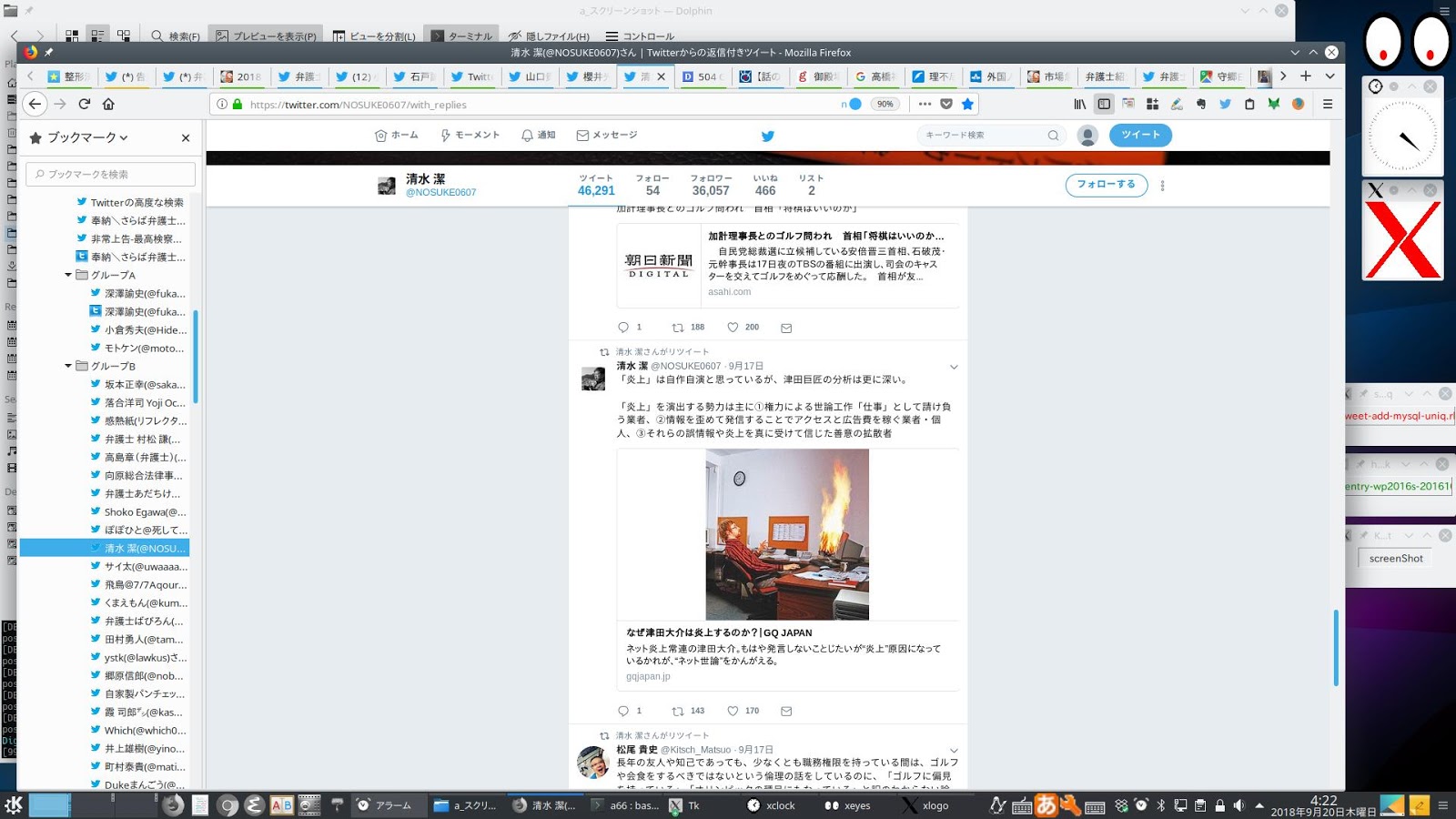
Task: Open page actions three-dot menu
Action: [925, 104]
